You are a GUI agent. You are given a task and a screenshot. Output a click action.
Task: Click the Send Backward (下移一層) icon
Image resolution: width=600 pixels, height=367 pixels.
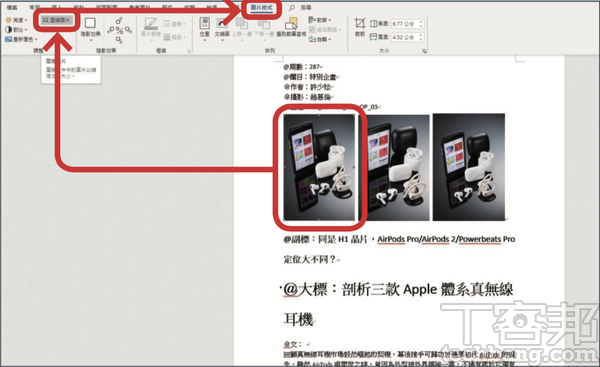click(264, 24)
